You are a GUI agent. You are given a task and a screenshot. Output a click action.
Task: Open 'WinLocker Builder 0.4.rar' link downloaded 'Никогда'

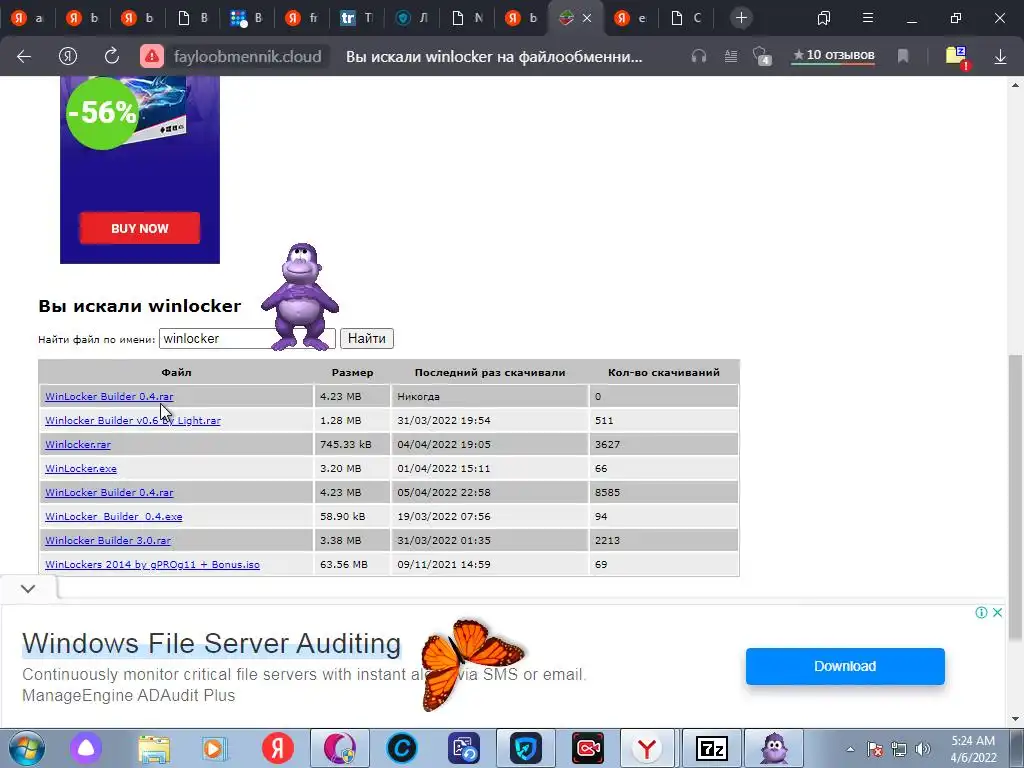pyautogui.click(x=109, y=396)
